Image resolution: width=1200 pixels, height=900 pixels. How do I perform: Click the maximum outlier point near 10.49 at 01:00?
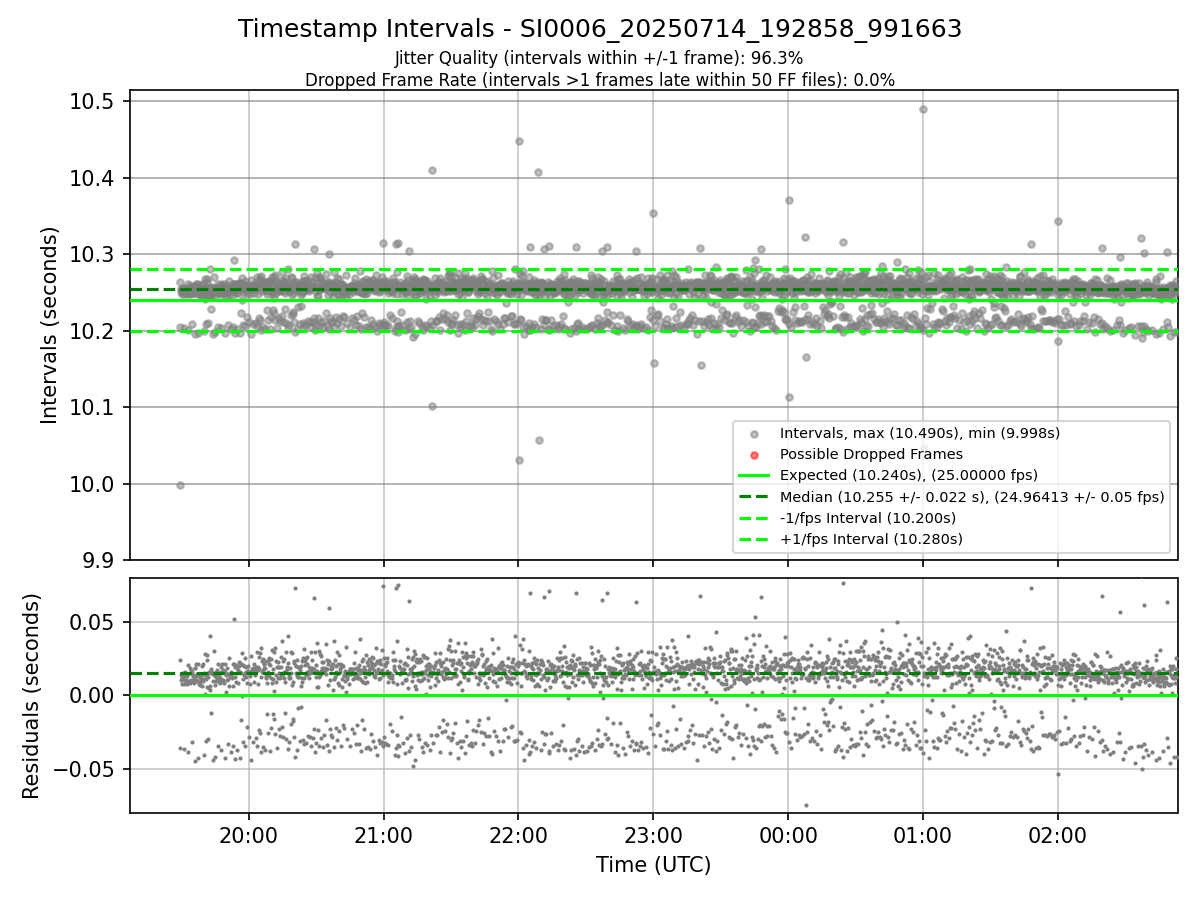[923, 109]
